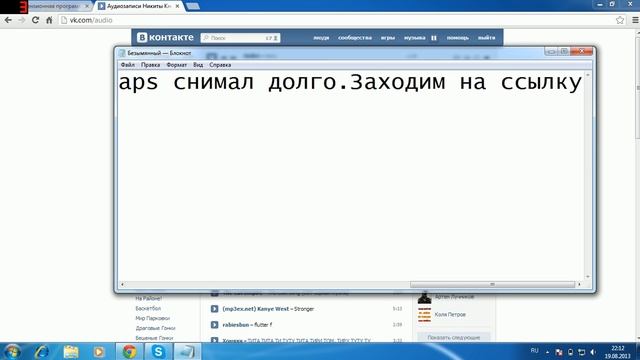Switch to Chrome from taskbar
This screenshot has height=360, width=640.
pos(129,351)
